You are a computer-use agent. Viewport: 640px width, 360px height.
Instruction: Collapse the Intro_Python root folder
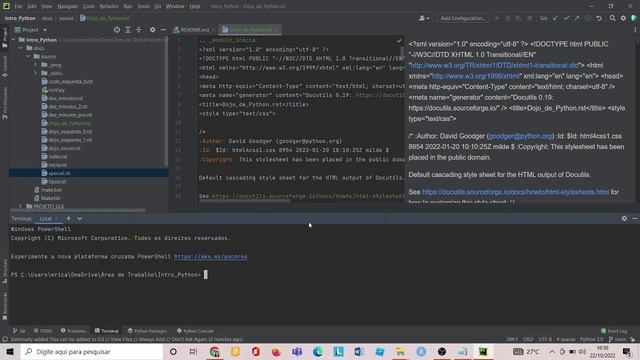13,40
